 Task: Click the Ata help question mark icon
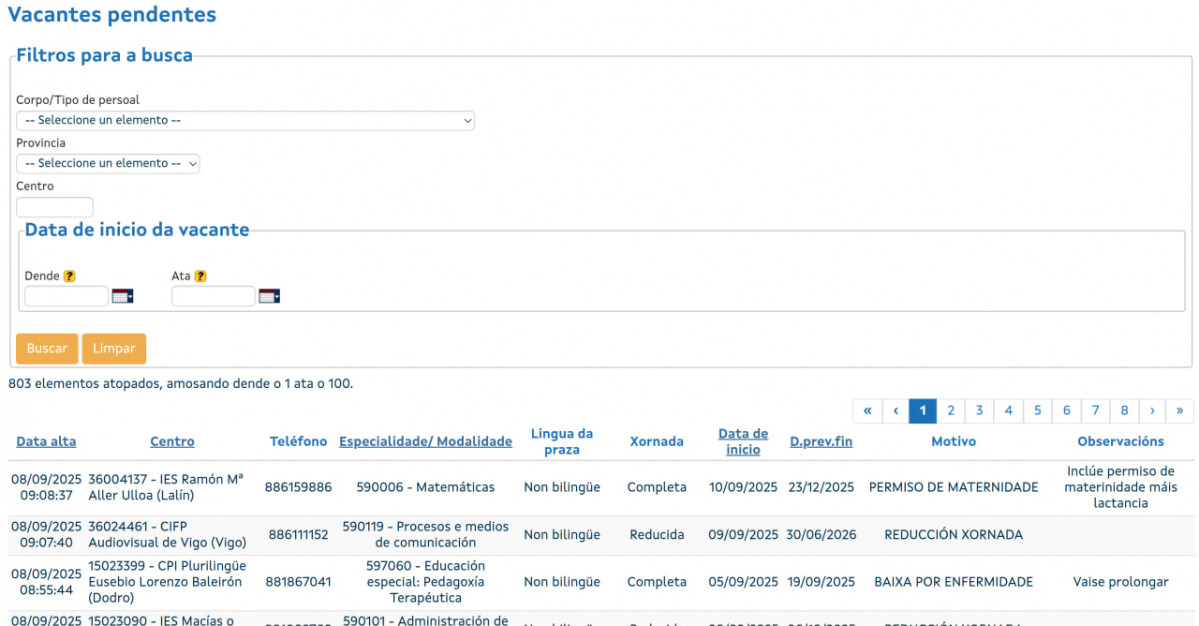point(200,276)
